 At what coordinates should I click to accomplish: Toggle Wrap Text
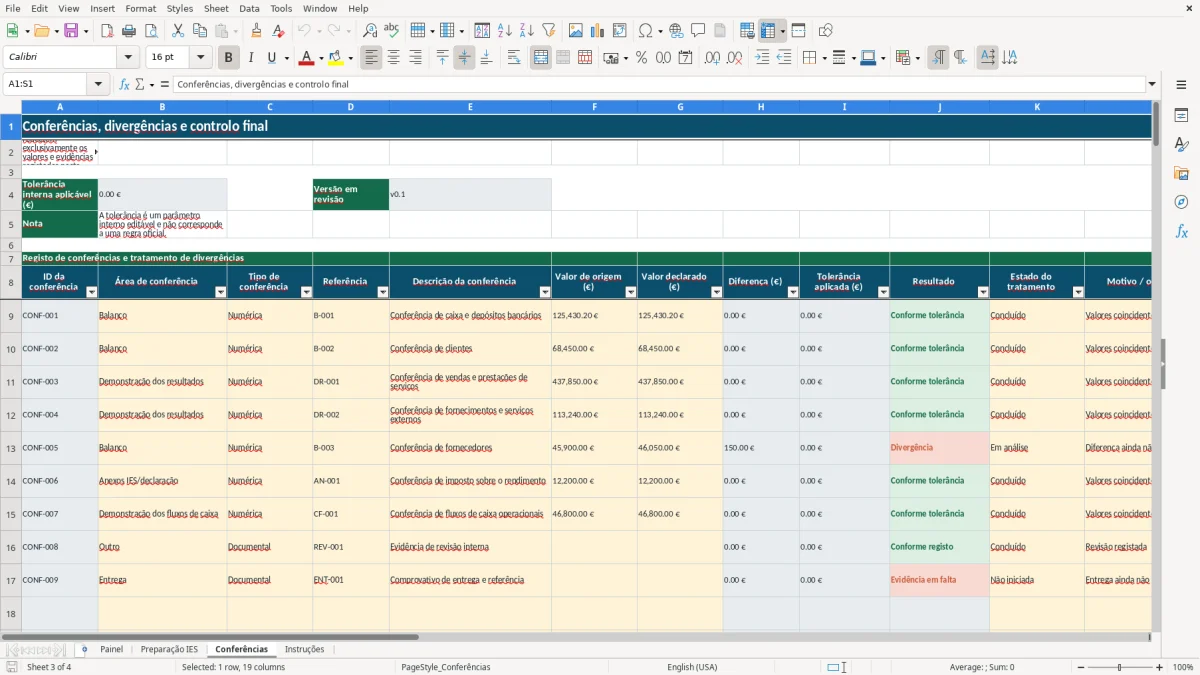click(x=514, y=58)
